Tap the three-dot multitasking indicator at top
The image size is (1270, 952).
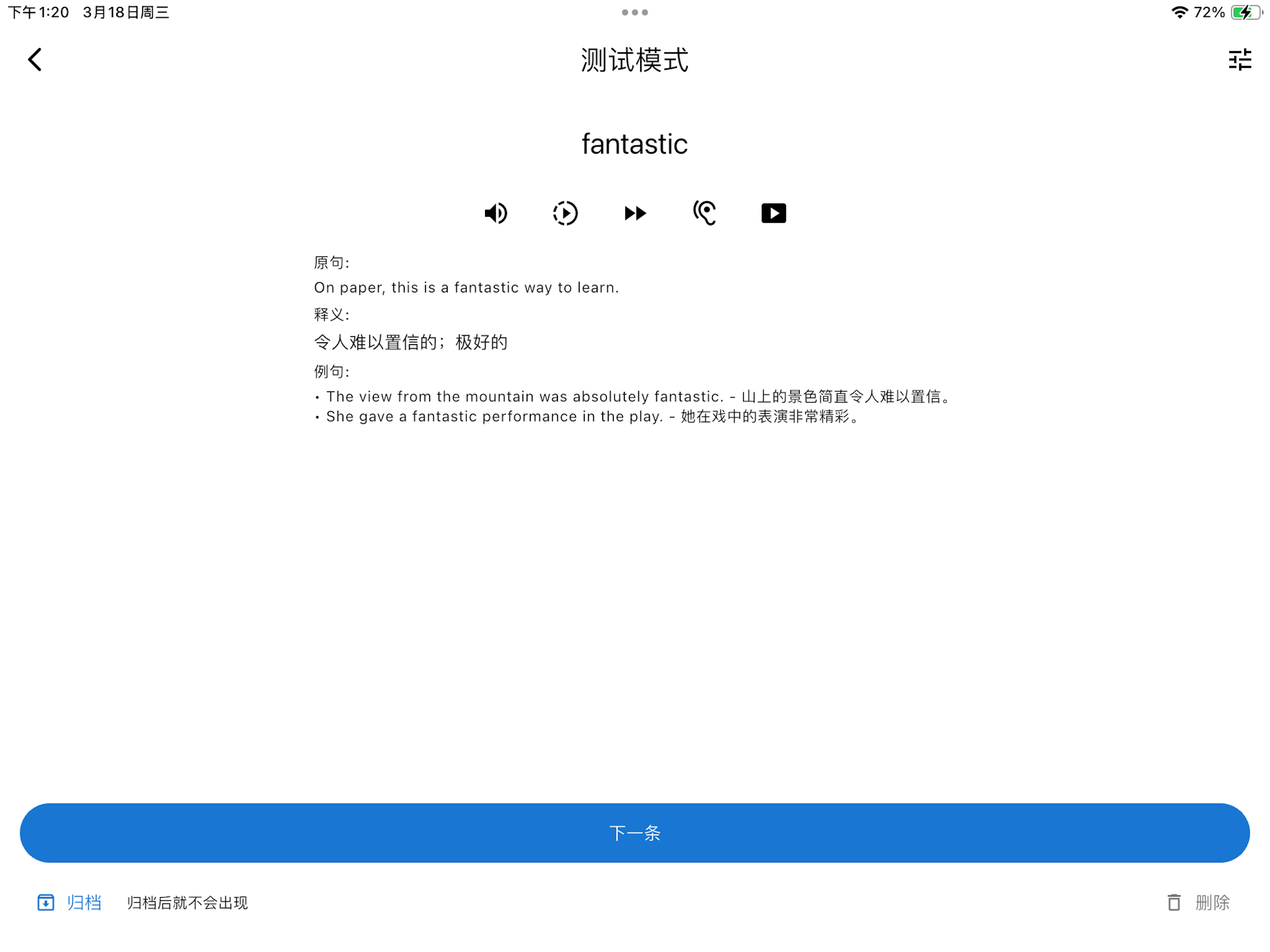[635, 12]
